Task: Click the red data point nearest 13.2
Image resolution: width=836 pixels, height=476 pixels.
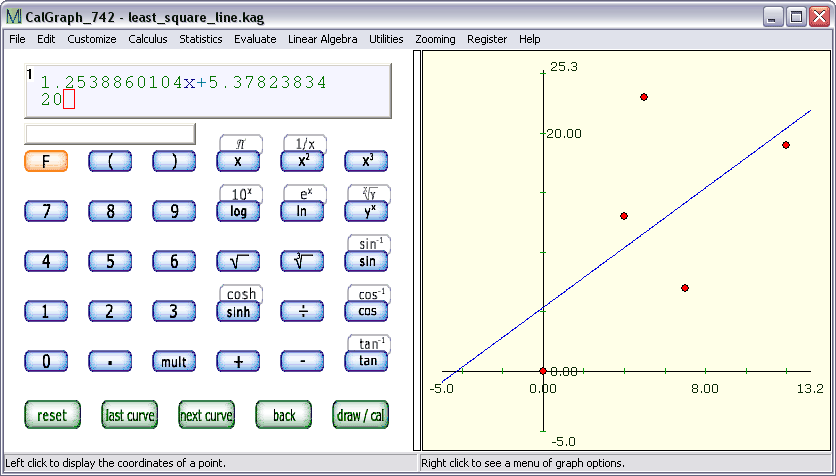Action: [786, 145]
